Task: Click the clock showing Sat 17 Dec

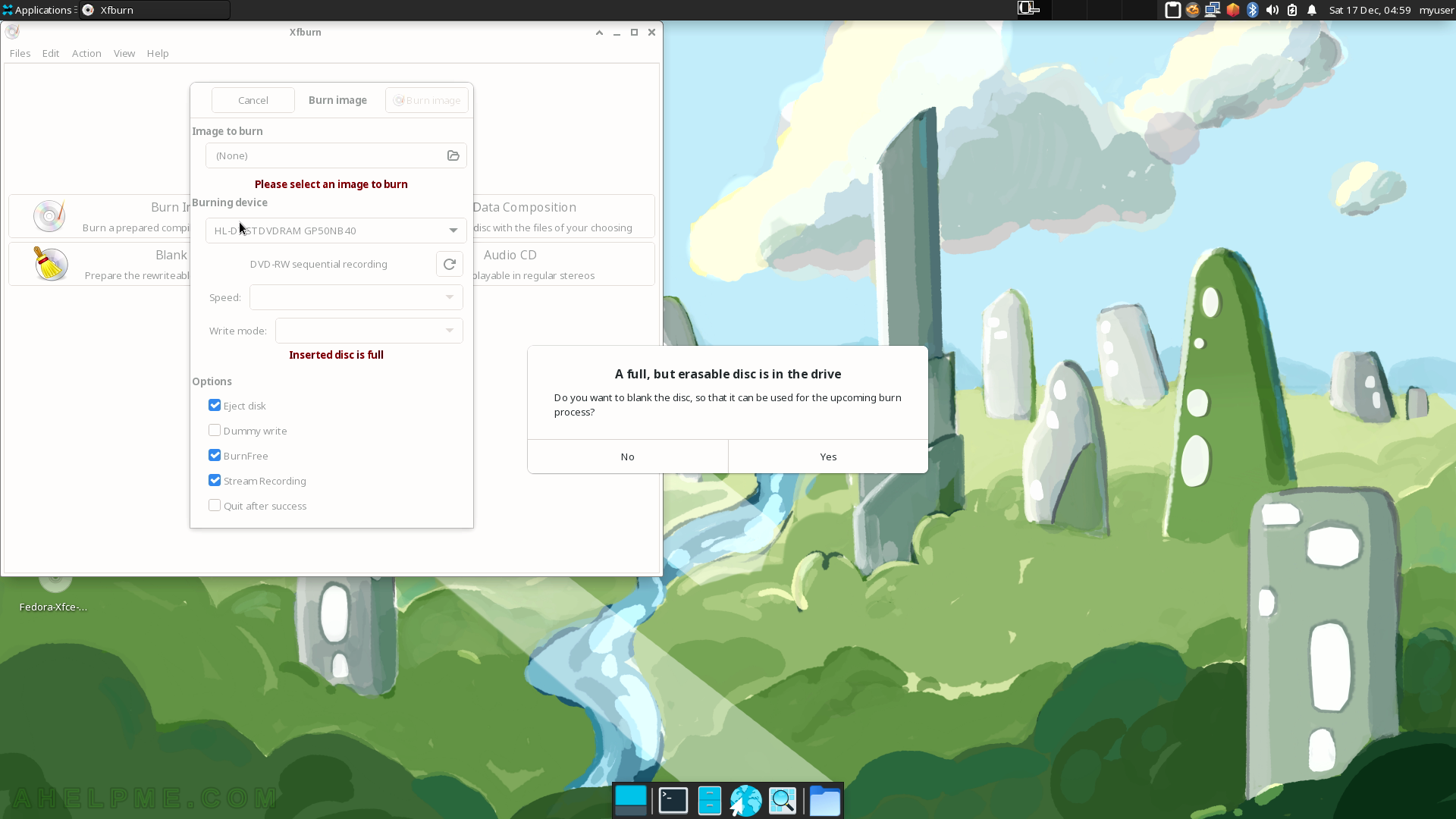Action: [x=1370, y=10]
